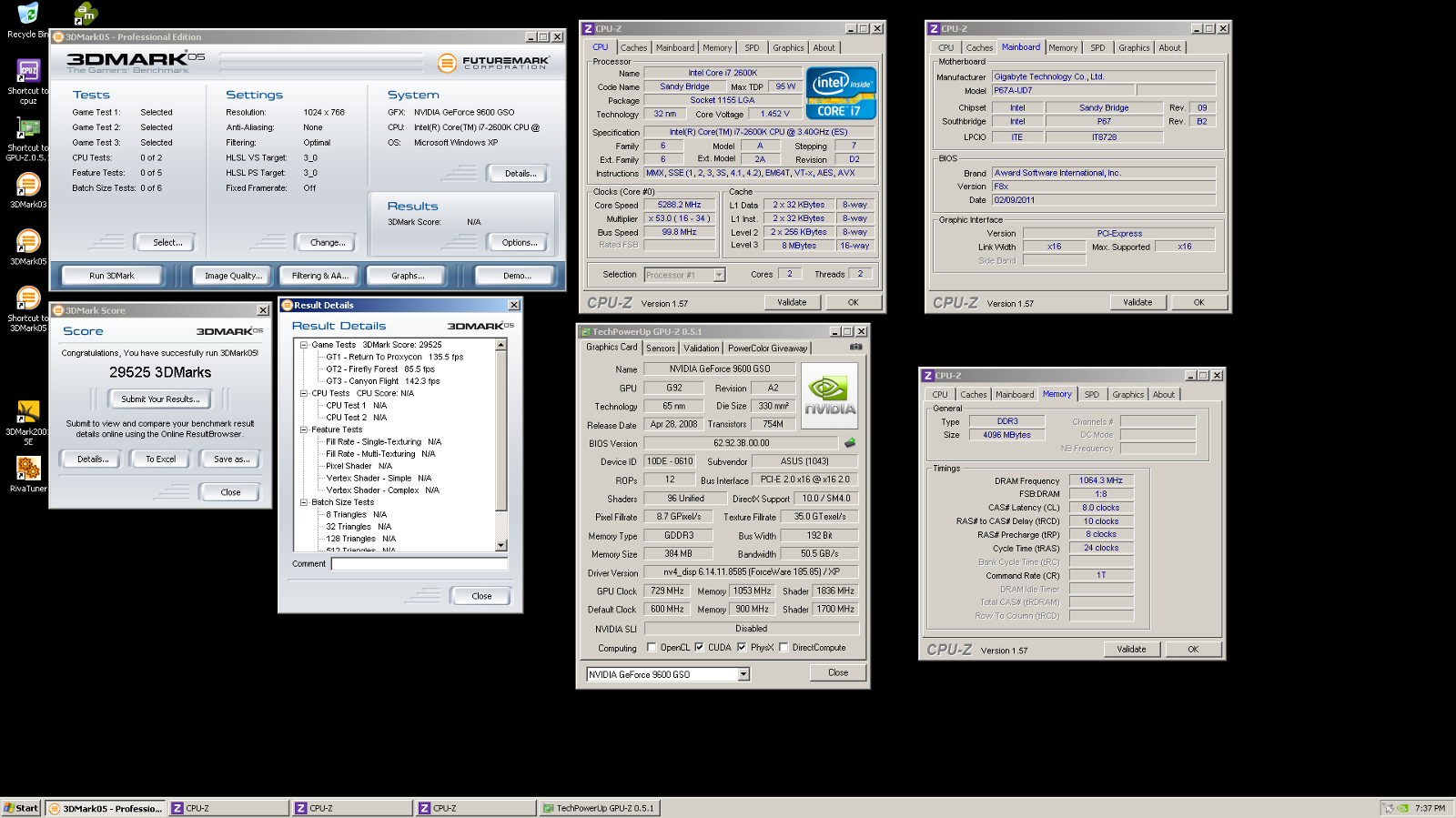
Task: Click the 7:37 PM taskbar clock
Action: (x=1430, y=808)
